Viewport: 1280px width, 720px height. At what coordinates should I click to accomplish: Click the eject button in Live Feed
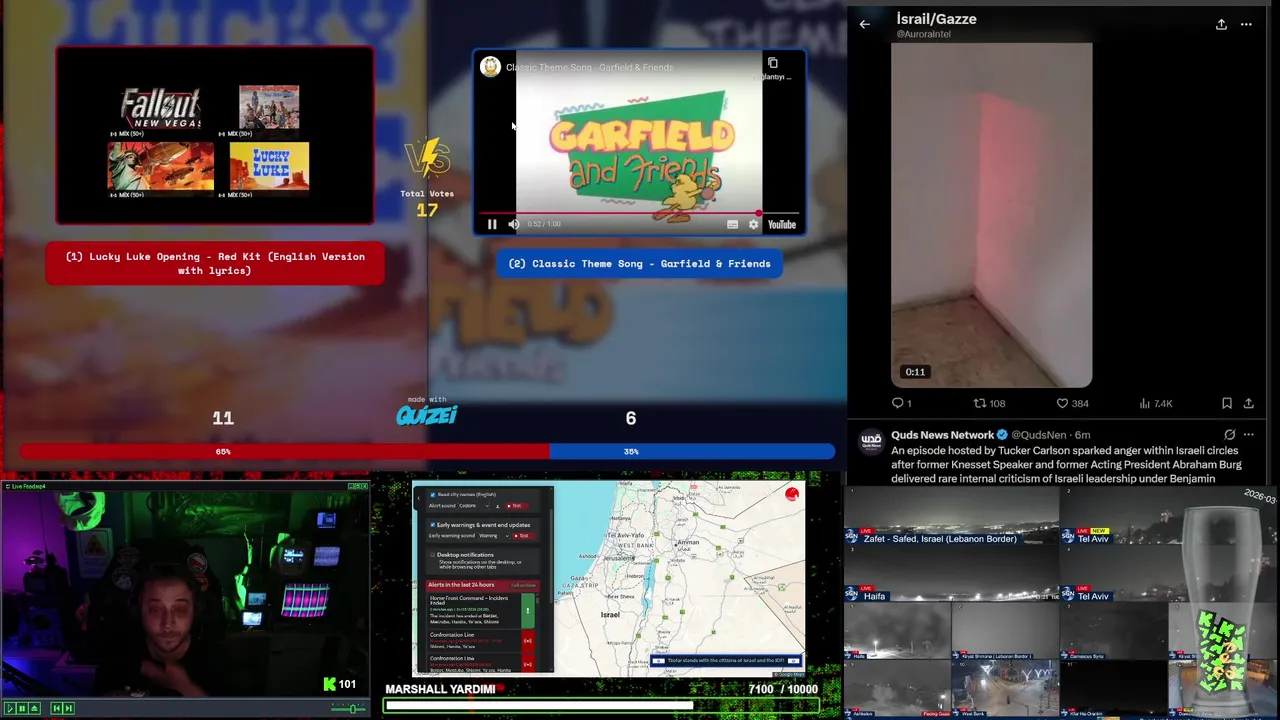point(34,709)
